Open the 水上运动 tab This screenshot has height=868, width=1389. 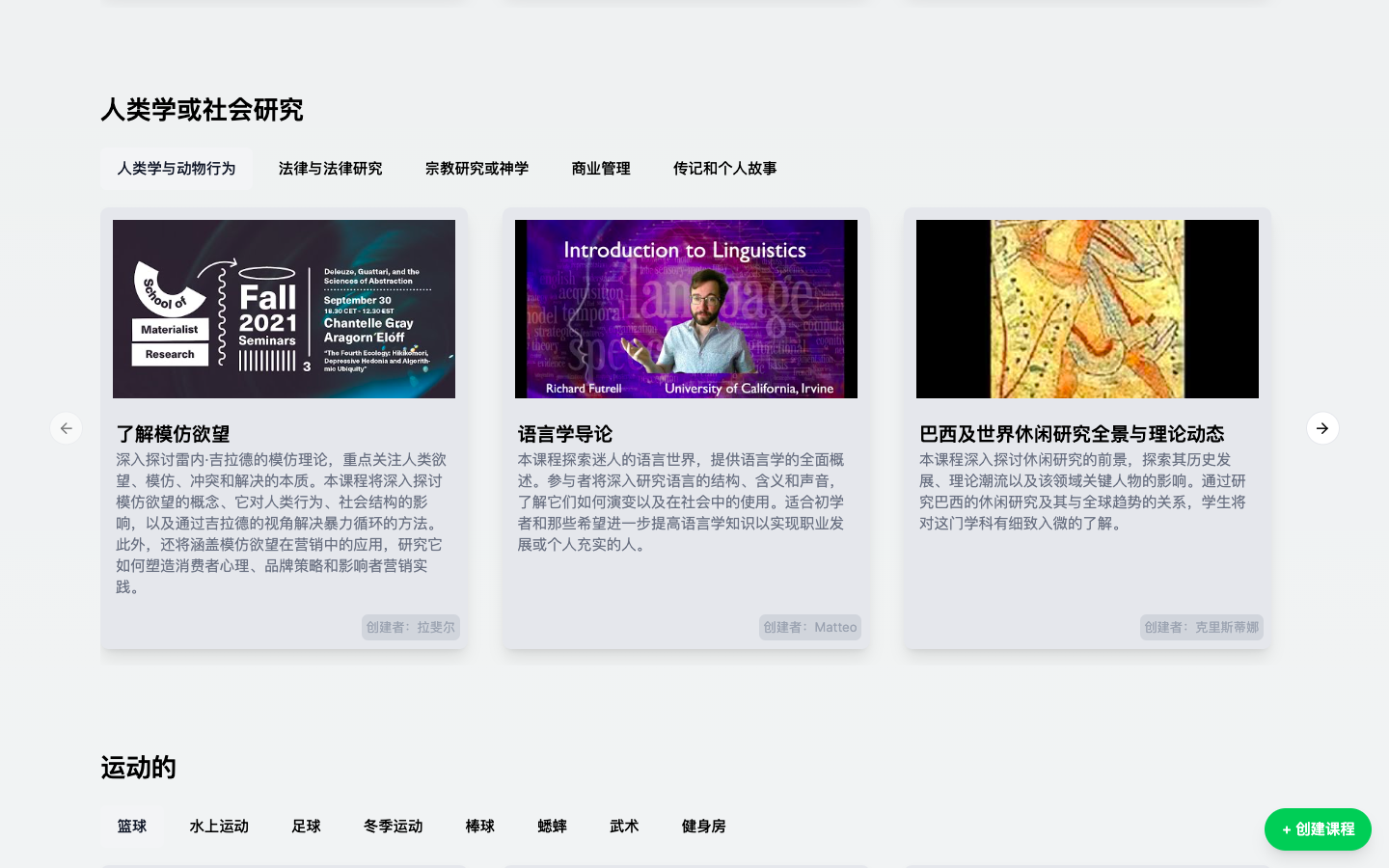coord(219,827)
